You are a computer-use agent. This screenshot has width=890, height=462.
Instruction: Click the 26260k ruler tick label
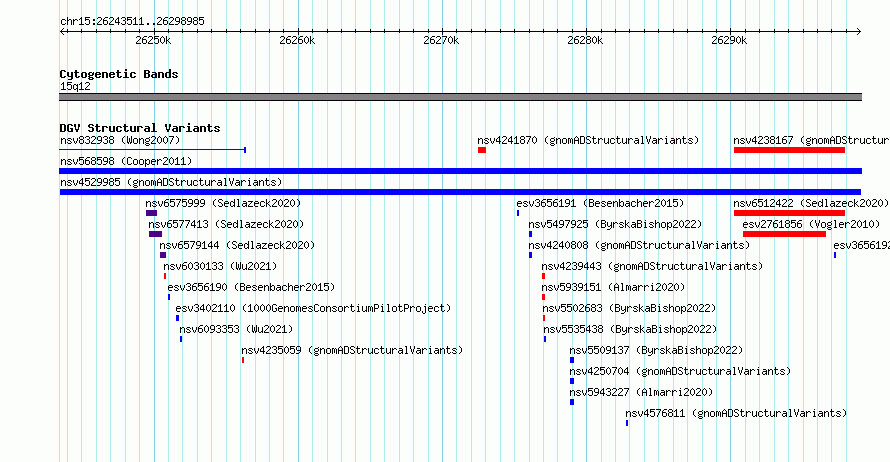point(297,40)
